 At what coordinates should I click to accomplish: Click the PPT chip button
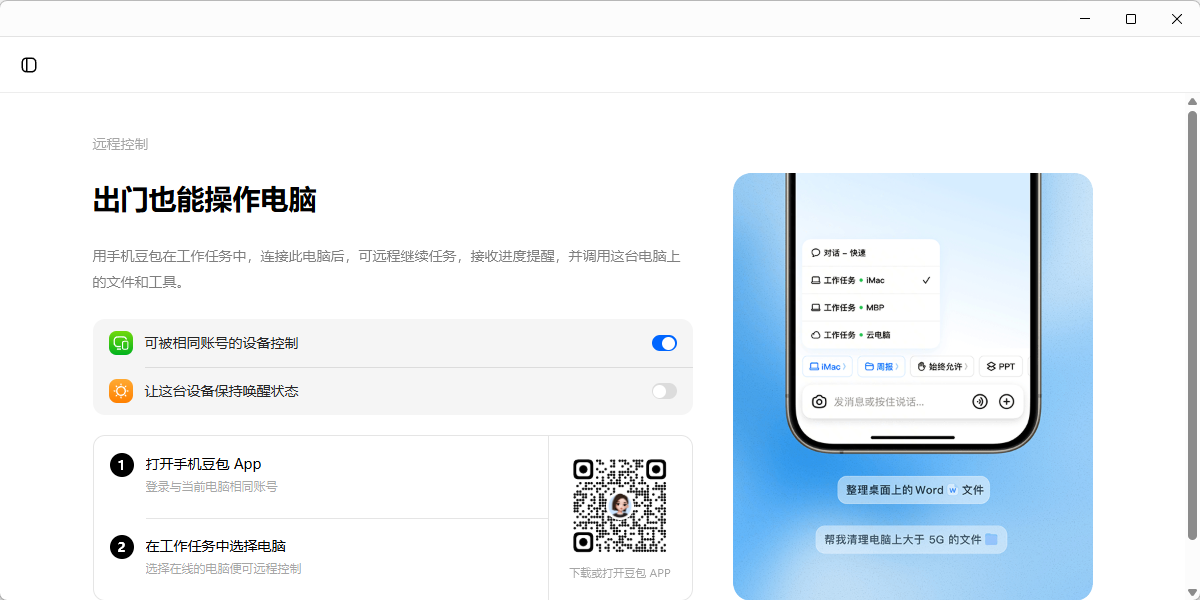(1000, 367)
